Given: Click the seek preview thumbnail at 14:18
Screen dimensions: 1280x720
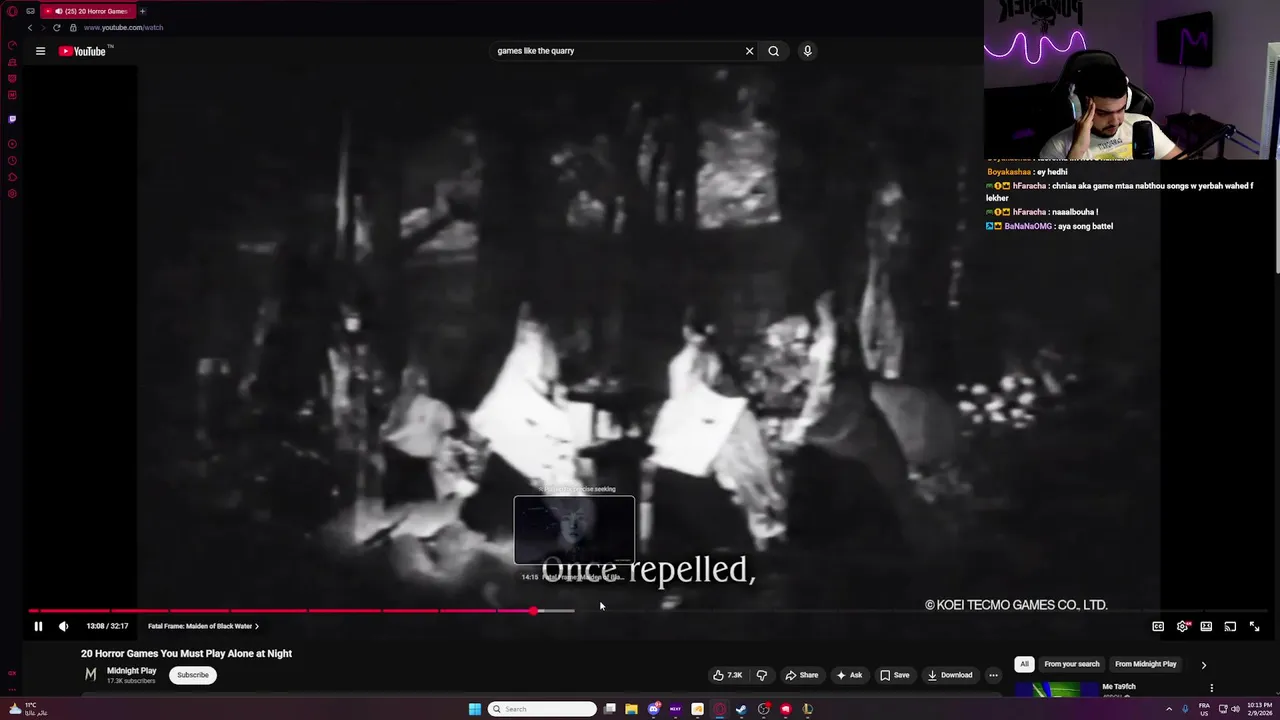Looking at the screenshot, I should click(574, 530).
